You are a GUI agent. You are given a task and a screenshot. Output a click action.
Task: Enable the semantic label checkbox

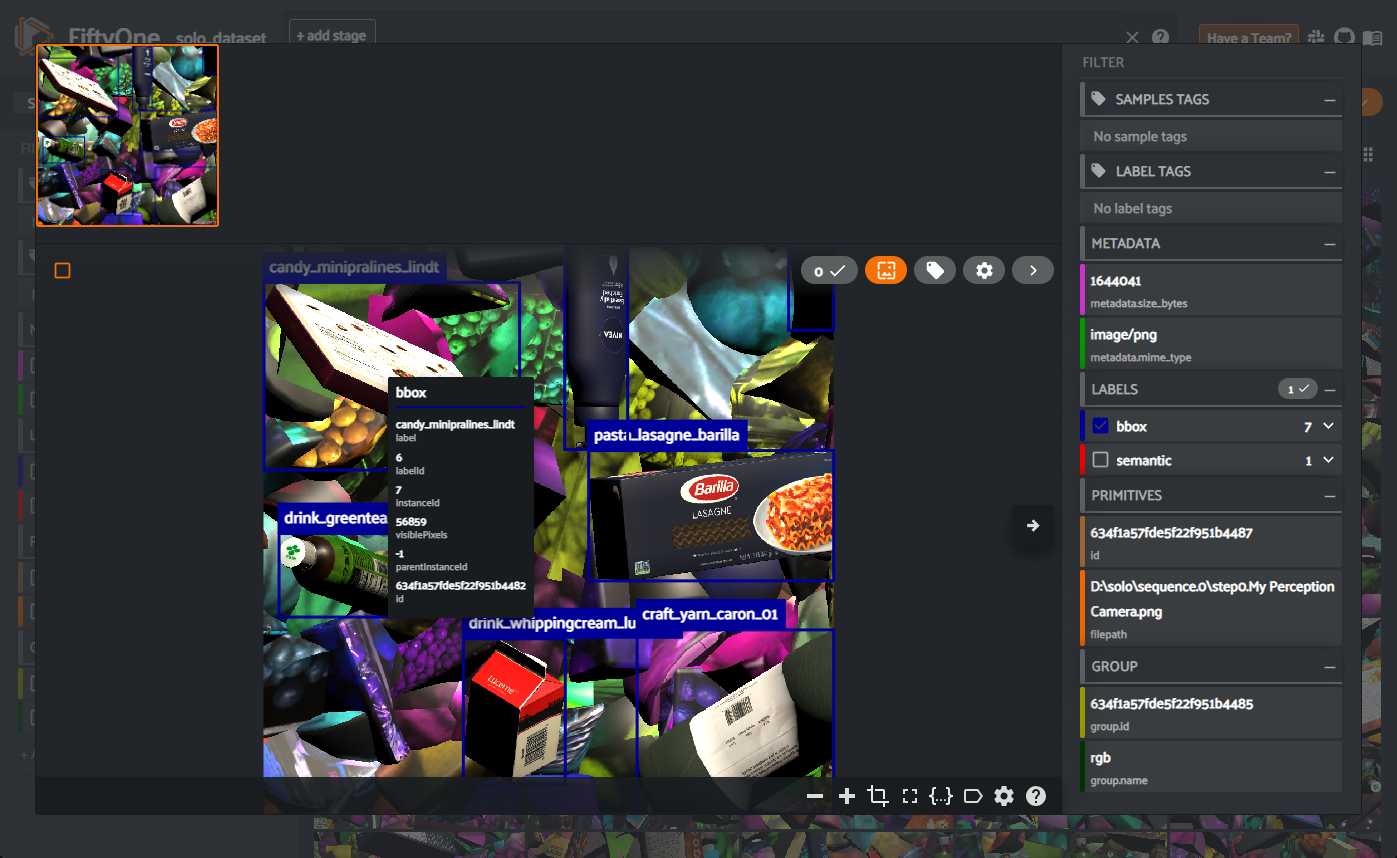pos(1101,460)
